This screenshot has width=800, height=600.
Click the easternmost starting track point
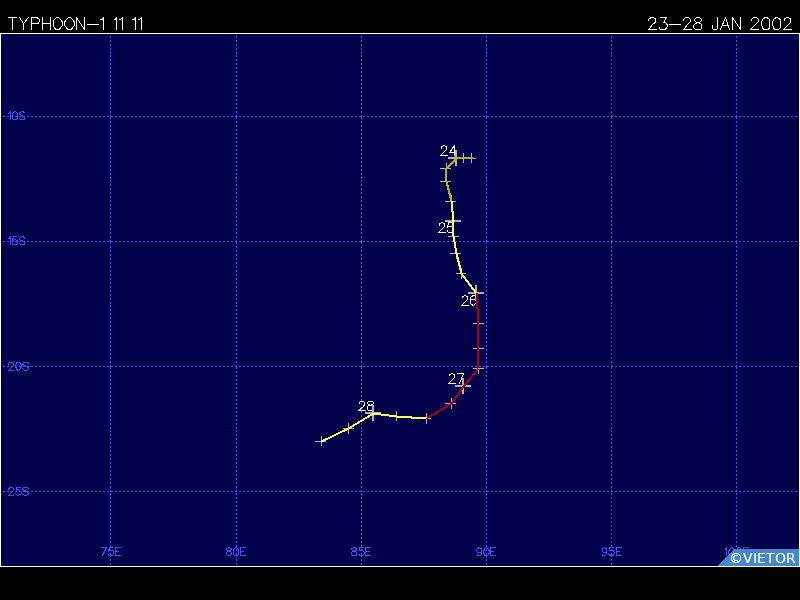pos(472,158)
